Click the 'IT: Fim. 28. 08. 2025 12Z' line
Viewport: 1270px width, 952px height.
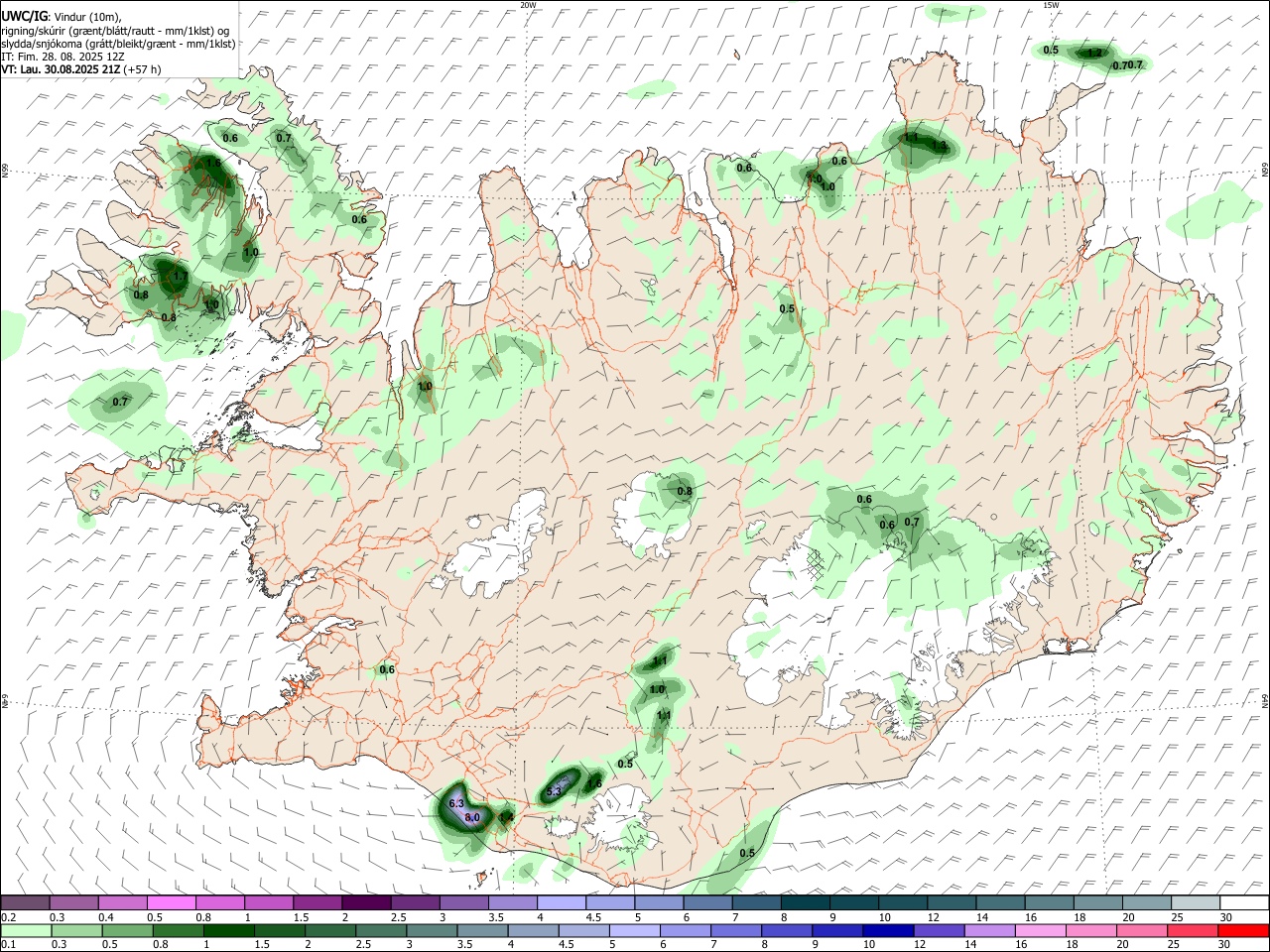click(x=63, y=57)
